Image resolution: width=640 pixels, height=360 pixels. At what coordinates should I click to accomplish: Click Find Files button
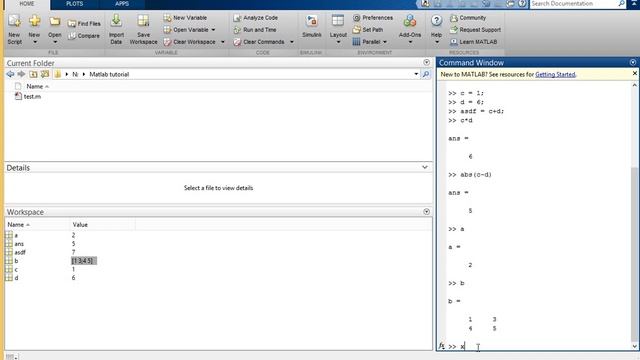coord(84,24)
